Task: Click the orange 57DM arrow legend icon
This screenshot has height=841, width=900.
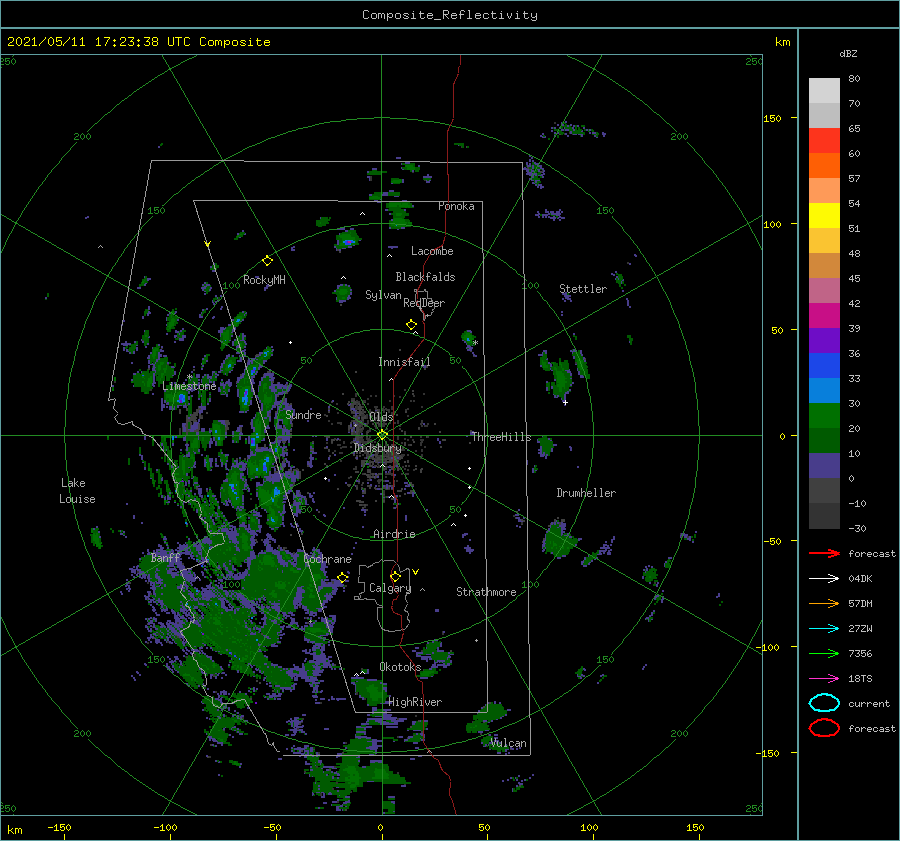Action: [824, 603]
